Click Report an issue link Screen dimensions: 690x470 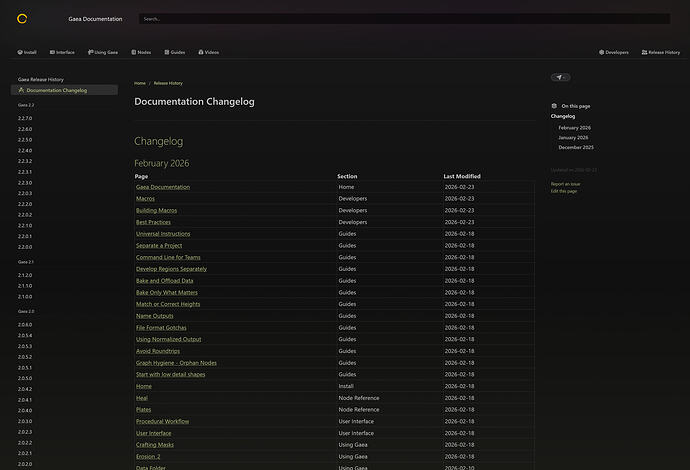tap(565, 184)
